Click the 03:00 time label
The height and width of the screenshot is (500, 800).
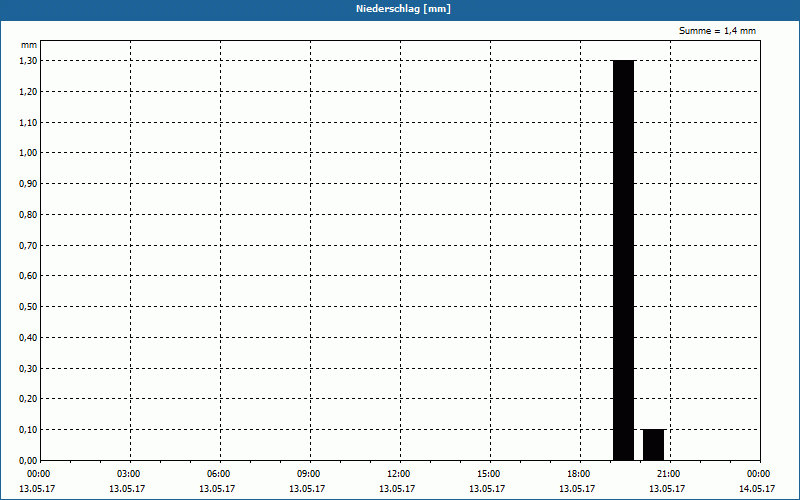click(x=131, y=474)
